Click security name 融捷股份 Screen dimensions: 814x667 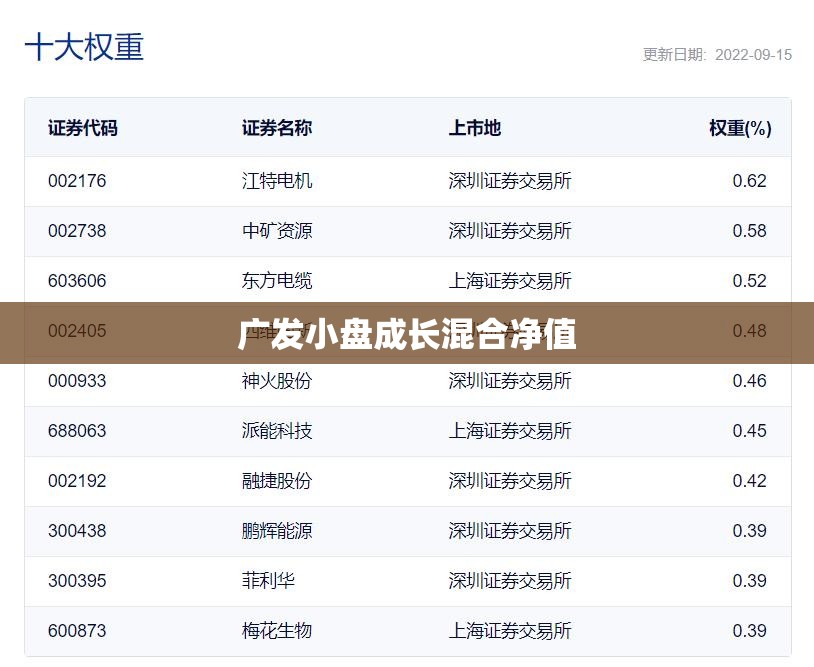coord(277,481)
